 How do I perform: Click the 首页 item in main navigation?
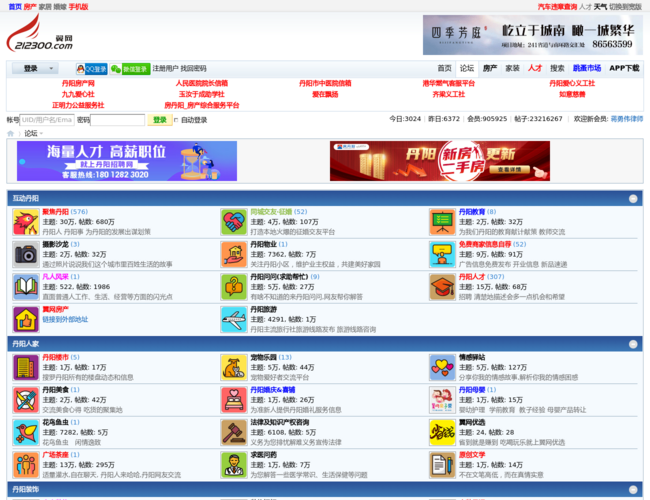point(444,68)
